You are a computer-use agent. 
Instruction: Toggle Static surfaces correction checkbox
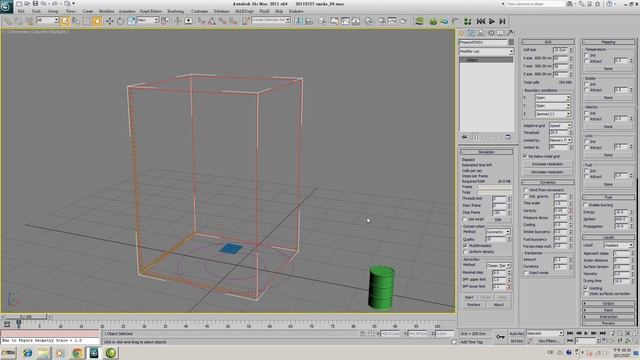pos(586,294)
